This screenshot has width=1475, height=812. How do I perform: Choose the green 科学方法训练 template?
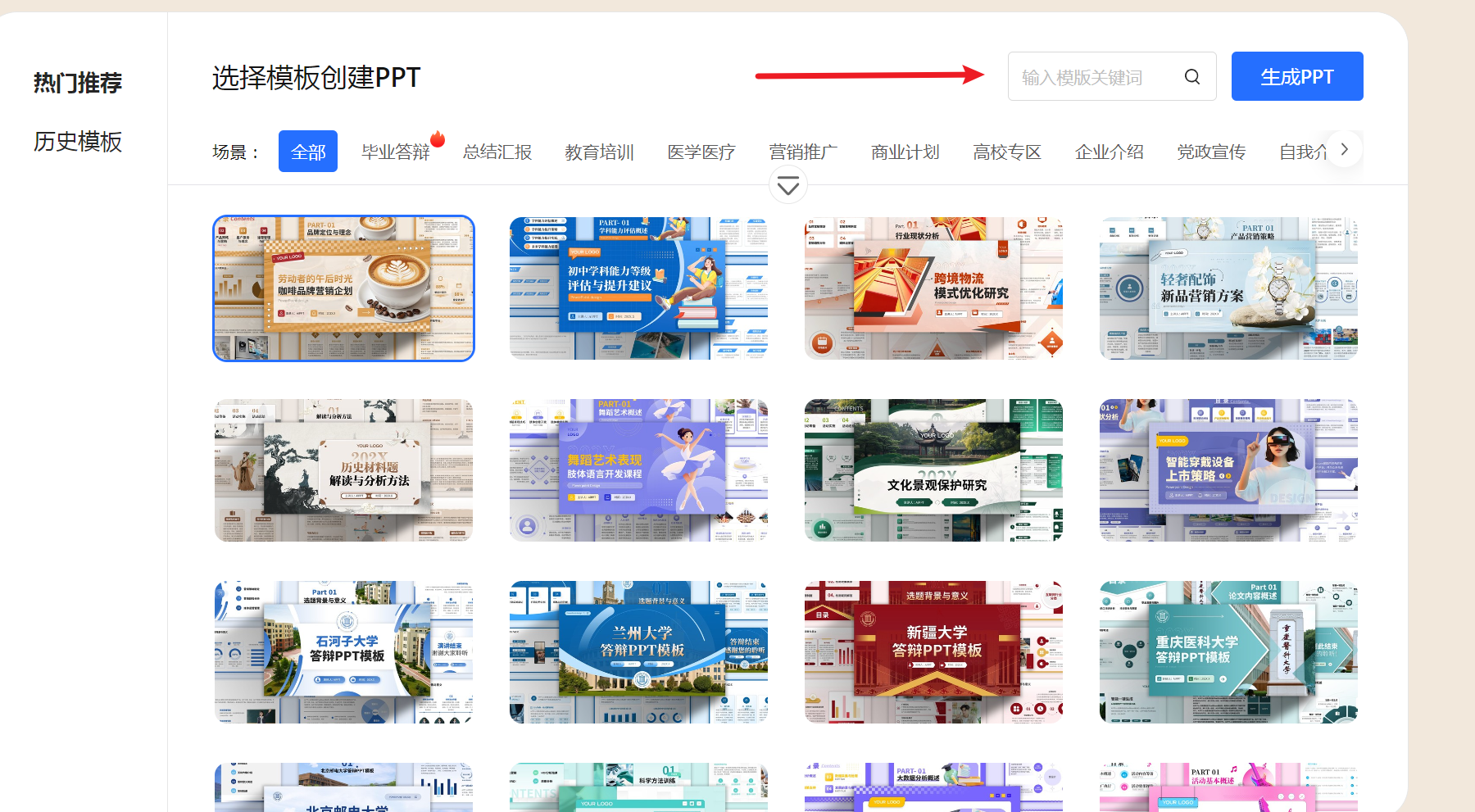(639, 787)
